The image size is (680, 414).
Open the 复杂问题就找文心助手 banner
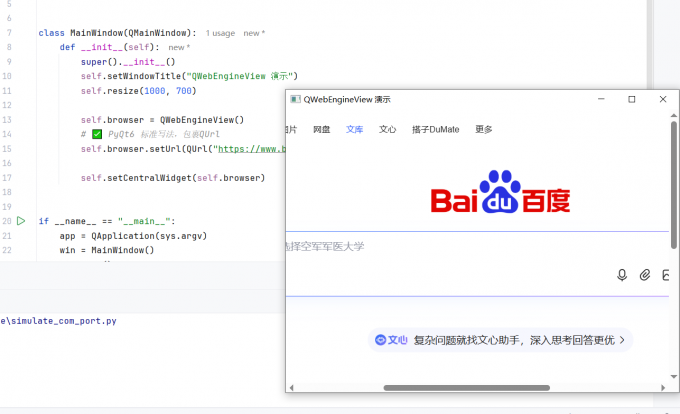[500, 340]
